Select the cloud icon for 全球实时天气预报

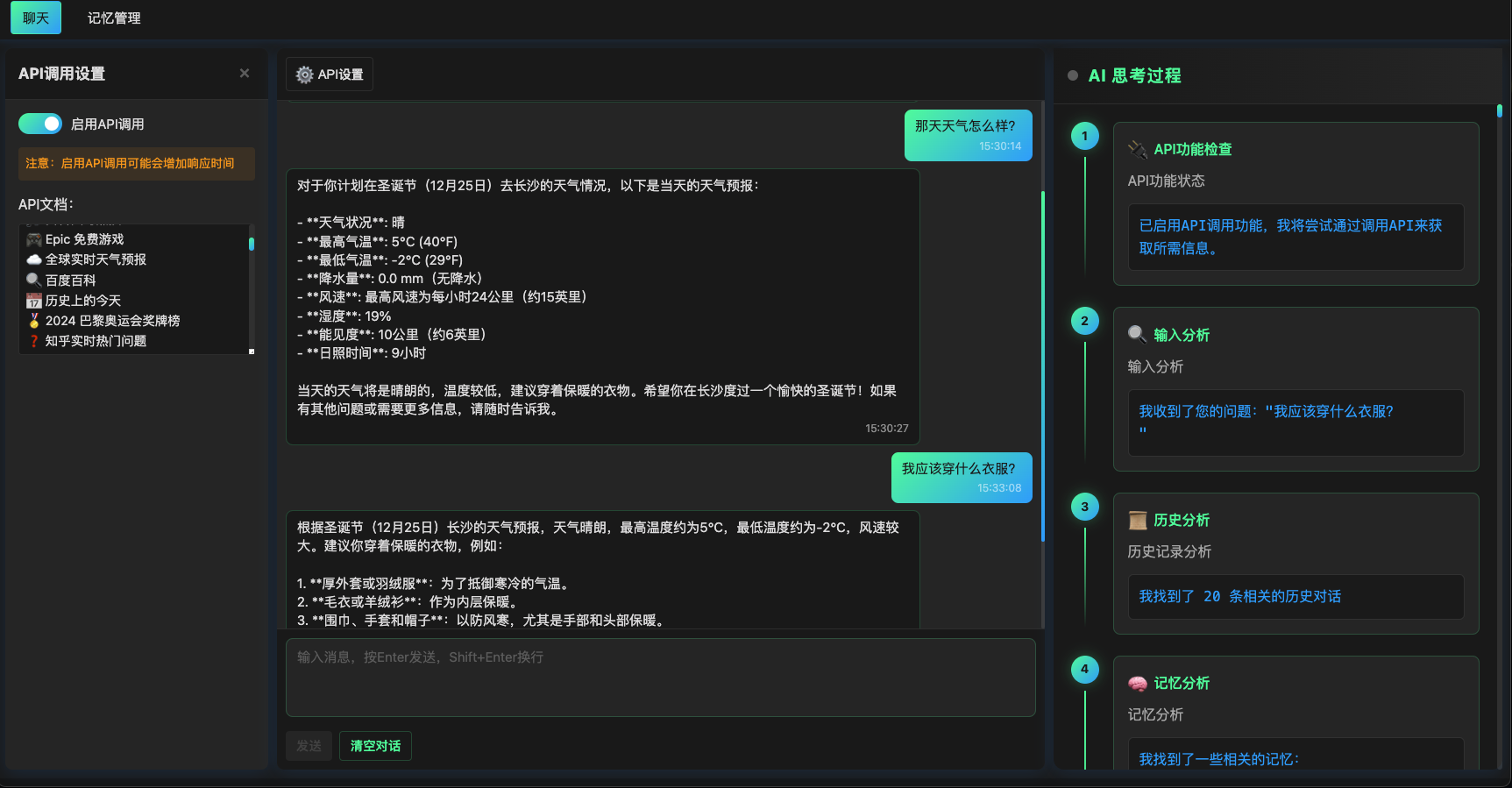34,259
